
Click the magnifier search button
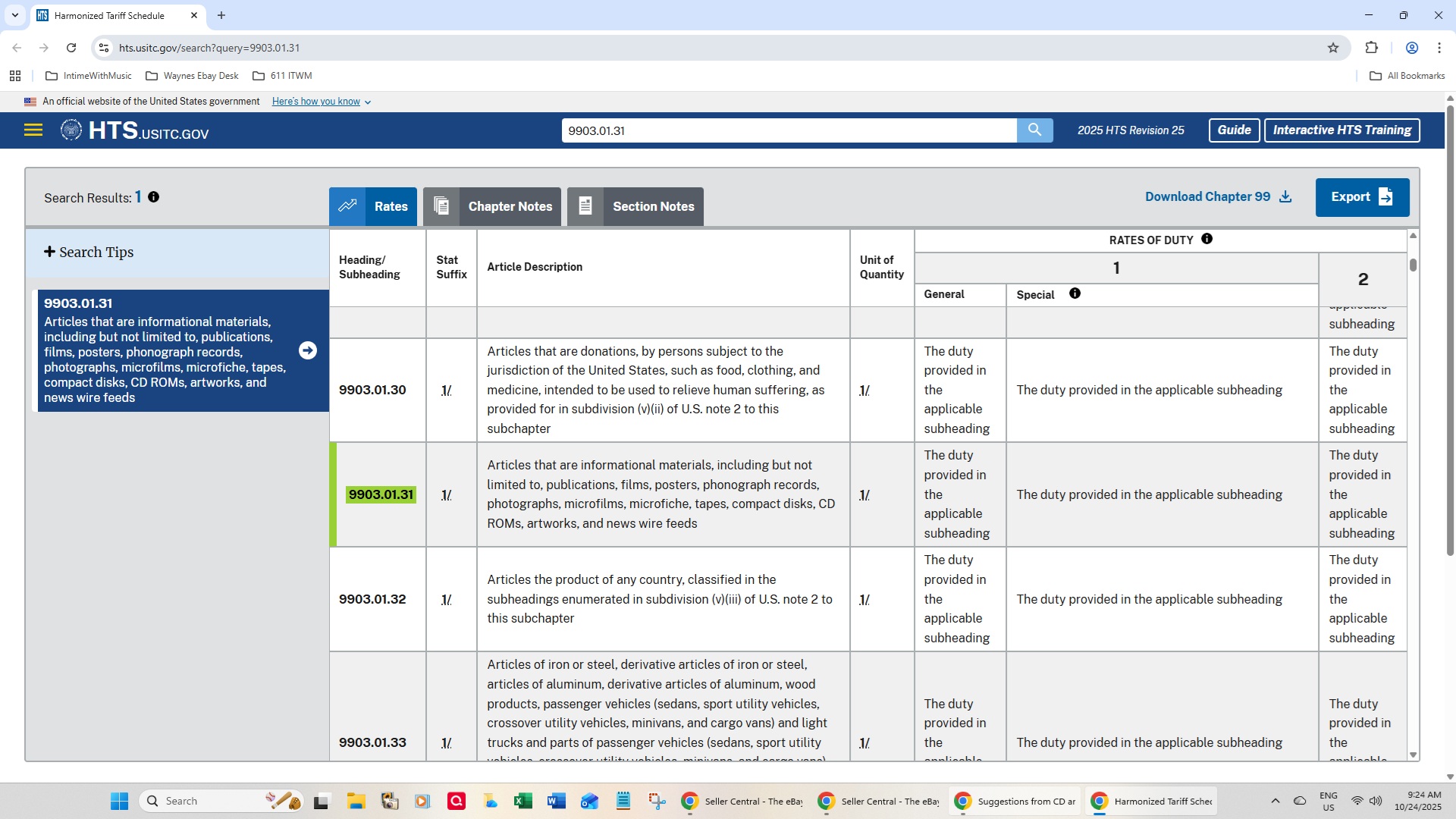click(x=1034, y=130)
